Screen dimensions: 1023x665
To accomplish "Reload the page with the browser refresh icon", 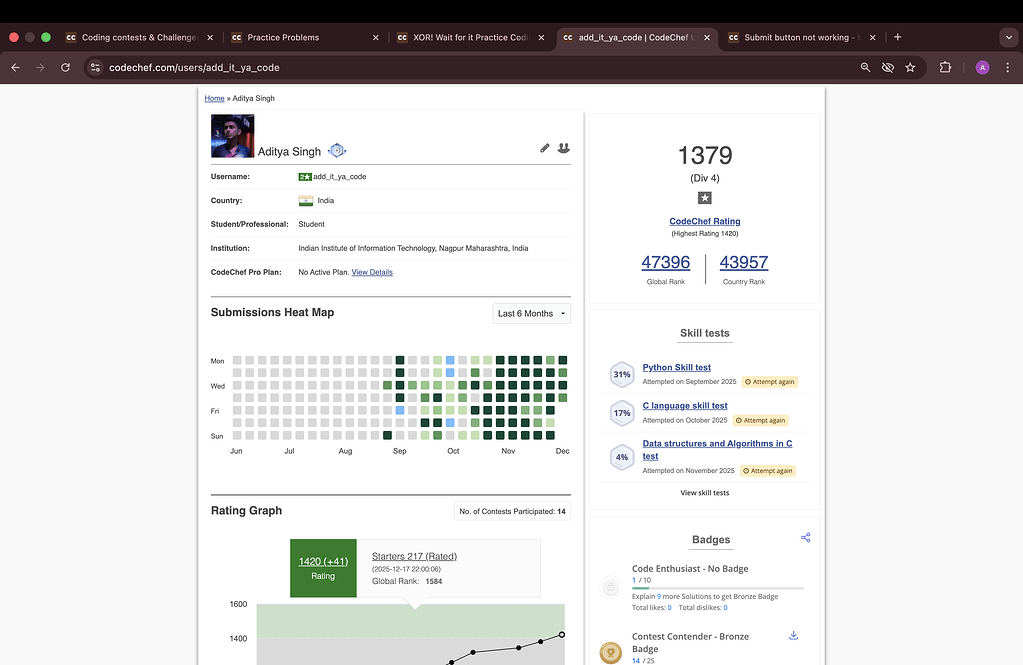I will point(64,67).
